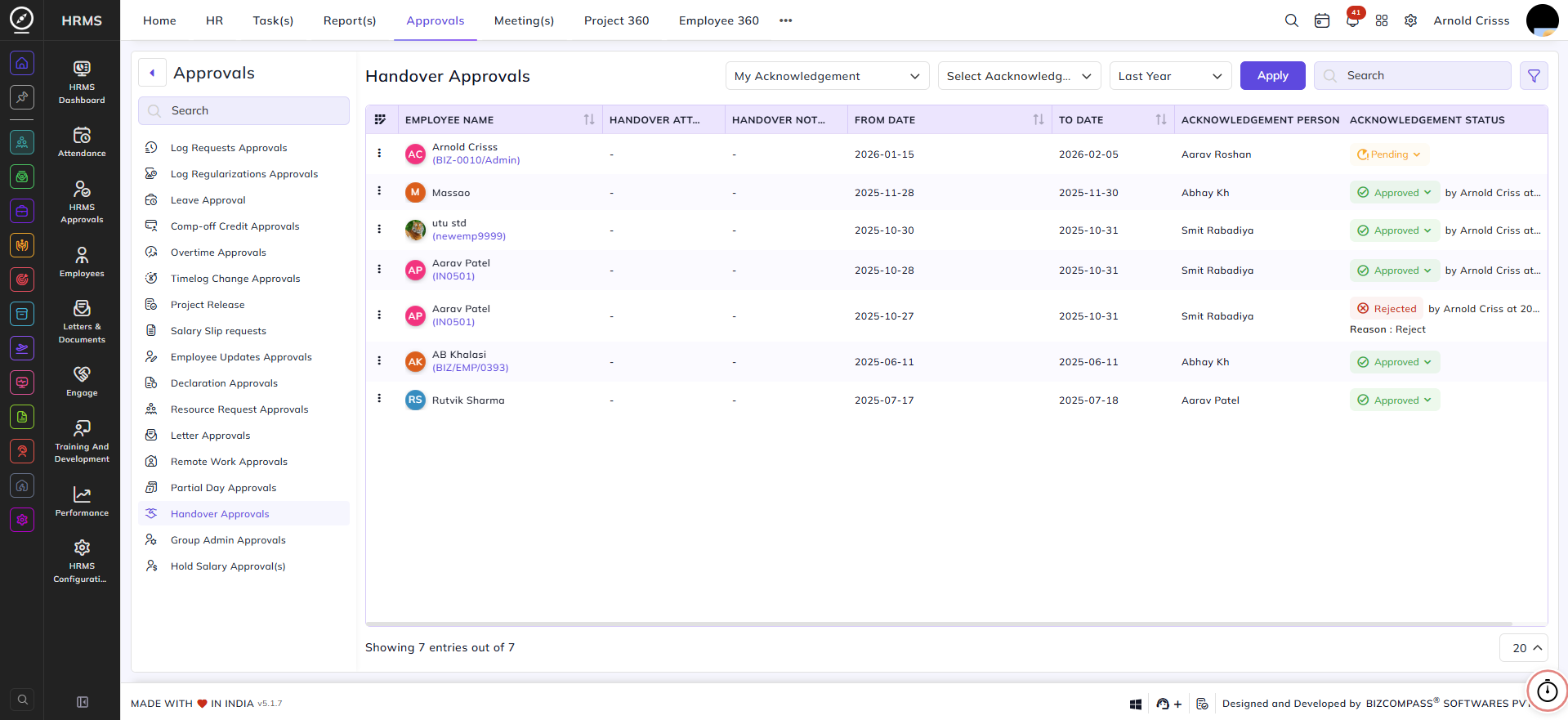Open the Employees module
This screenshot has width=1568, height=720.
[82, 262]
